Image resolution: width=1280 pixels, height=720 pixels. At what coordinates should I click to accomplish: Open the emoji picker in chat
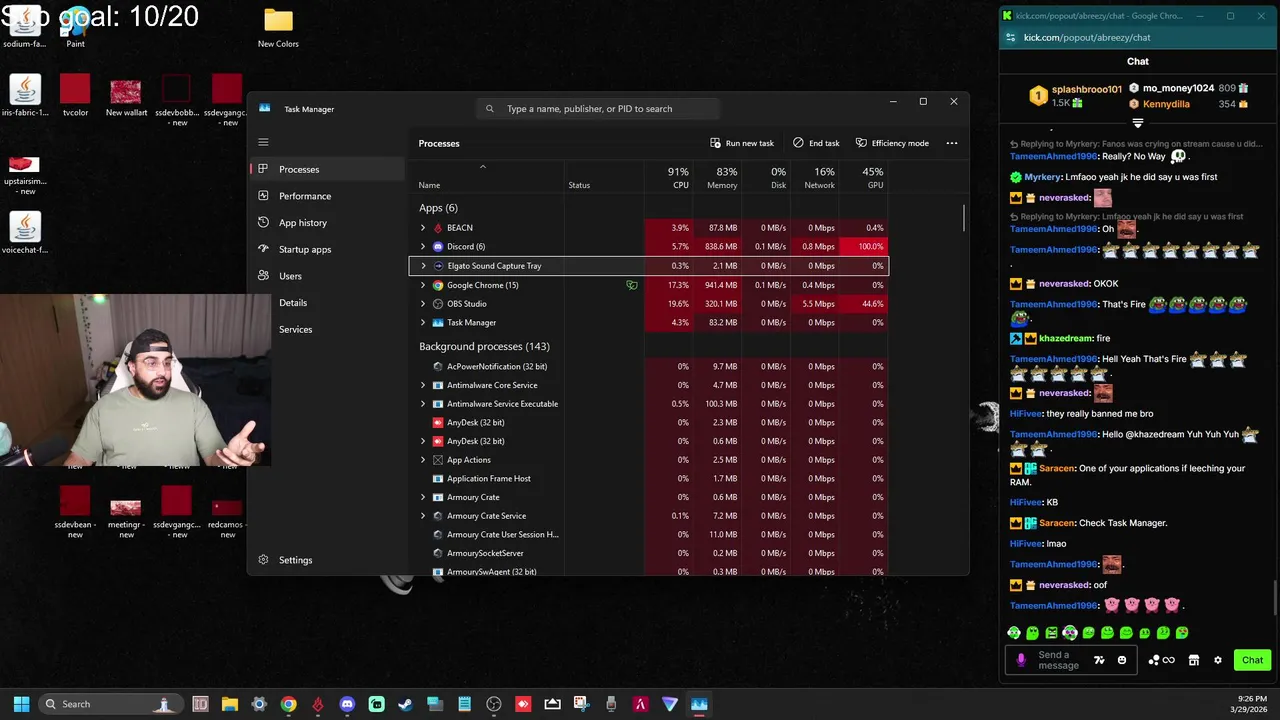1122,660
